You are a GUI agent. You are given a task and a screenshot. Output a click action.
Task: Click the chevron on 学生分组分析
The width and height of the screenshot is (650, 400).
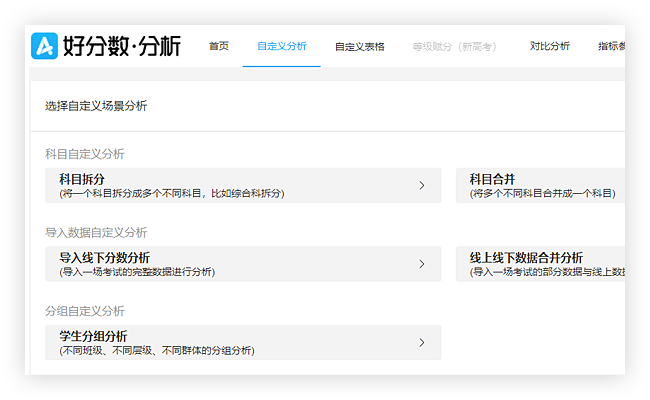pyautogui.click(x=421, y=342)
